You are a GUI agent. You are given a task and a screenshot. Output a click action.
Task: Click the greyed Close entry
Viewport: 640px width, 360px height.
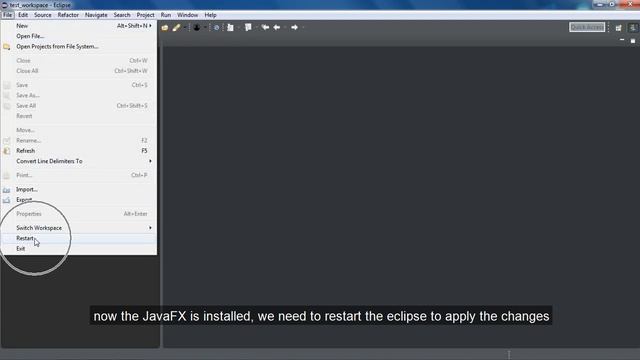(79, 60)
